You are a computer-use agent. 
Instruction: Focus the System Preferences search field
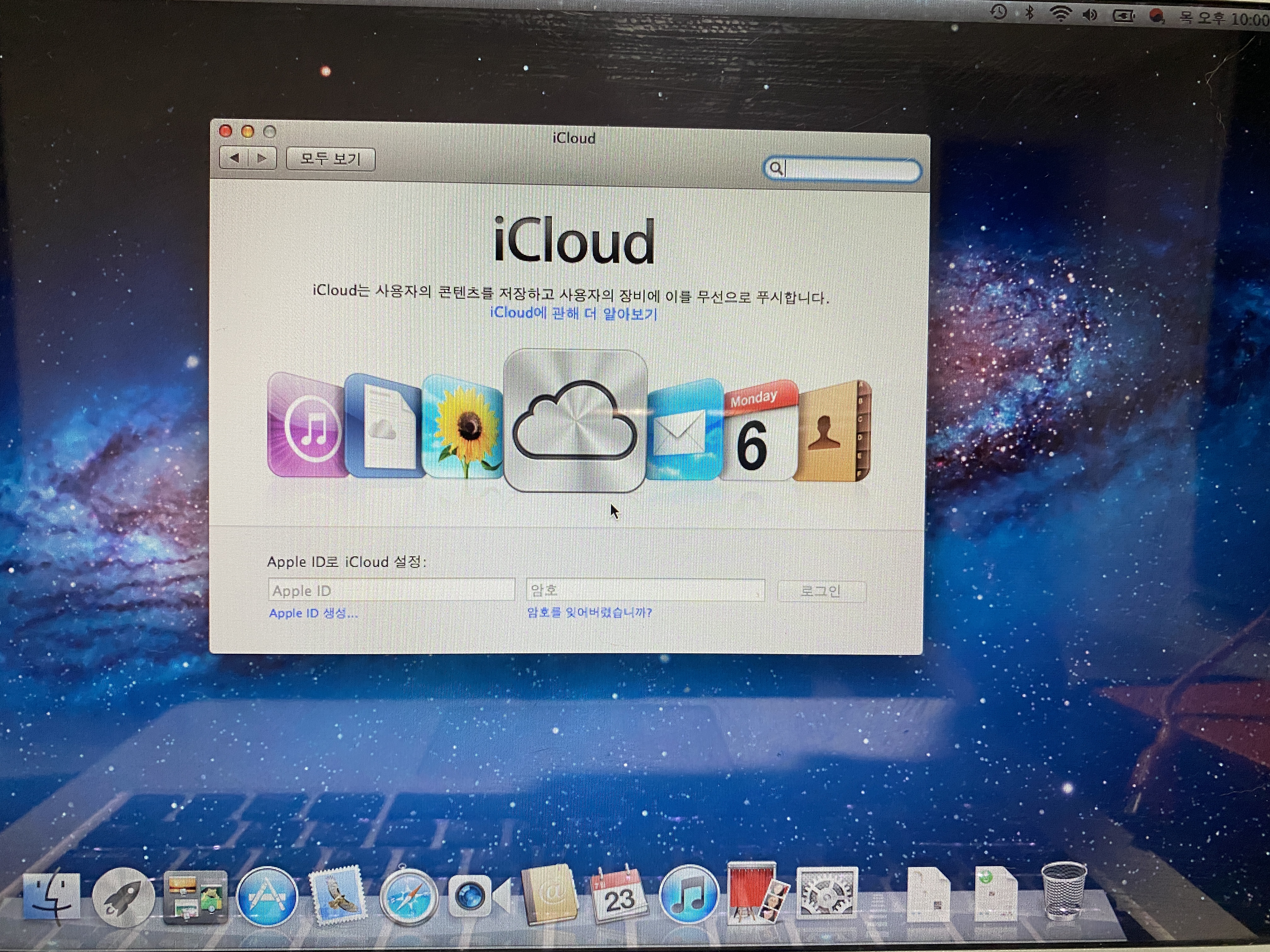click(842, 170)
